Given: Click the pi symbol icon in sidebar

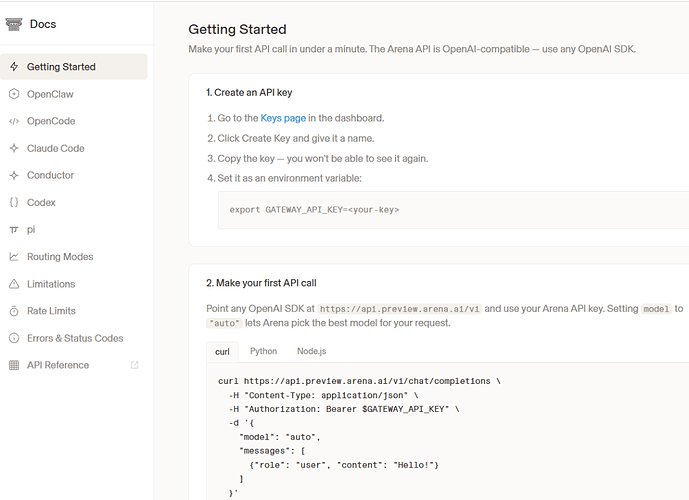Looking at the screenshot, I should pyautogui.click(x=14, y=230).
